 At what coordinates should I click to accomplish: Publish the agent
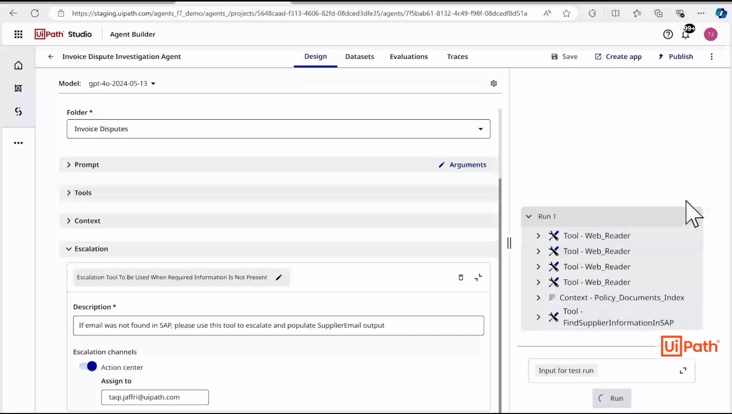point(676,56)
